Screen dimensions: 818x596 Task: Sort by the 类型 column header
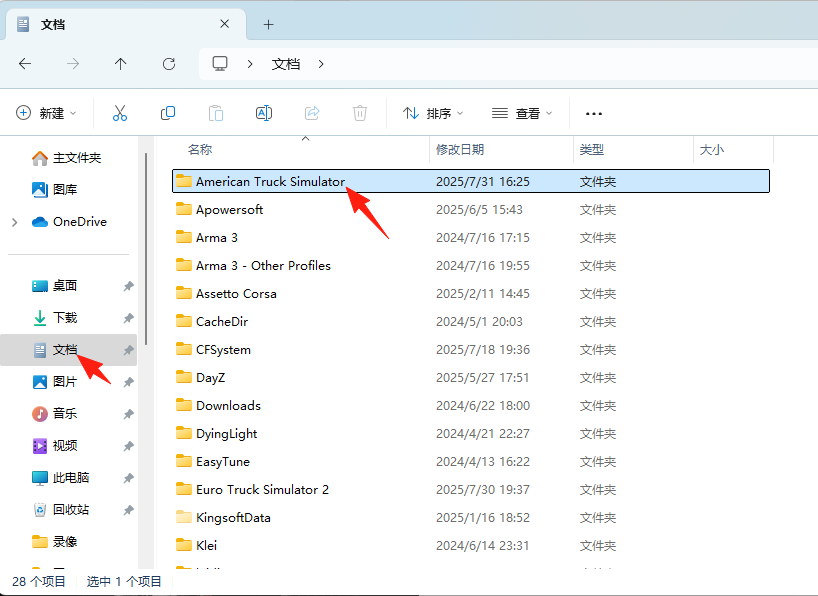(x=633, y=150)
